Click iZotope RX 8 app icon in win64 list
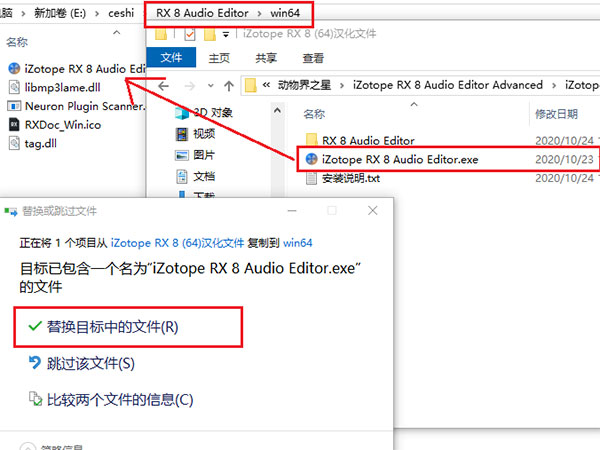Image resolution: width=600 pixels, height=450 pixels. (x=14, y=69)
